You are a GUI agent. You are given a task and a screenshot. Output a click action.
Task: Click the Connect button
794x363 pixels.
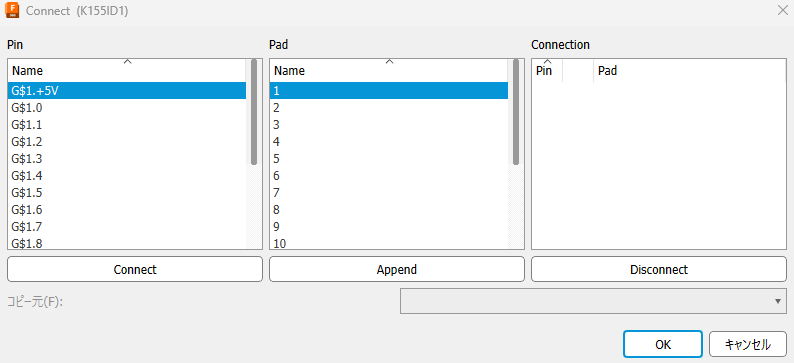pyautogui.click(x=135, y=269)
